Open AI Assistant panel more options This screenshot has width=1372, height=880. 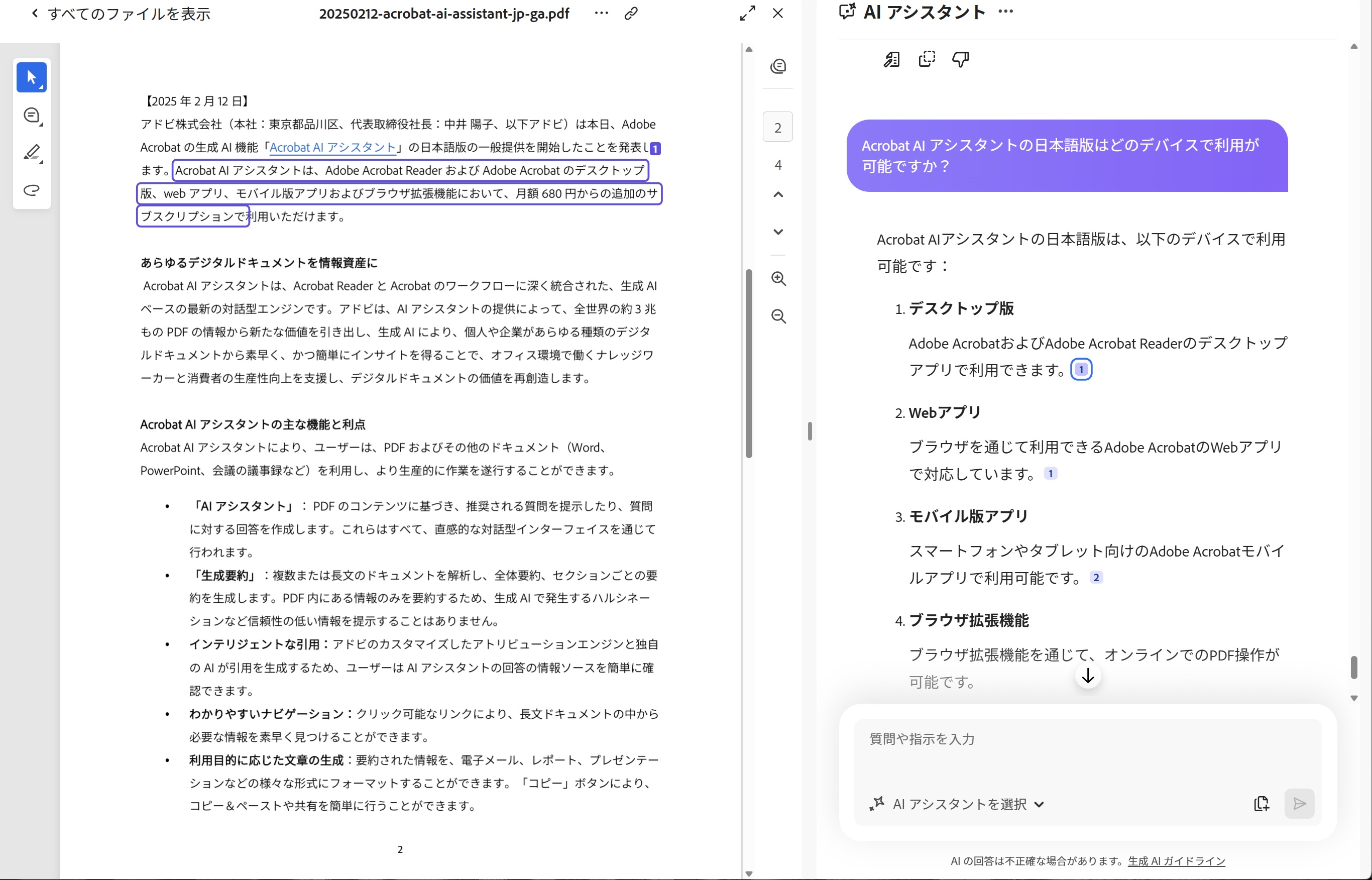pyautogui.click(x=1005, y=12)
